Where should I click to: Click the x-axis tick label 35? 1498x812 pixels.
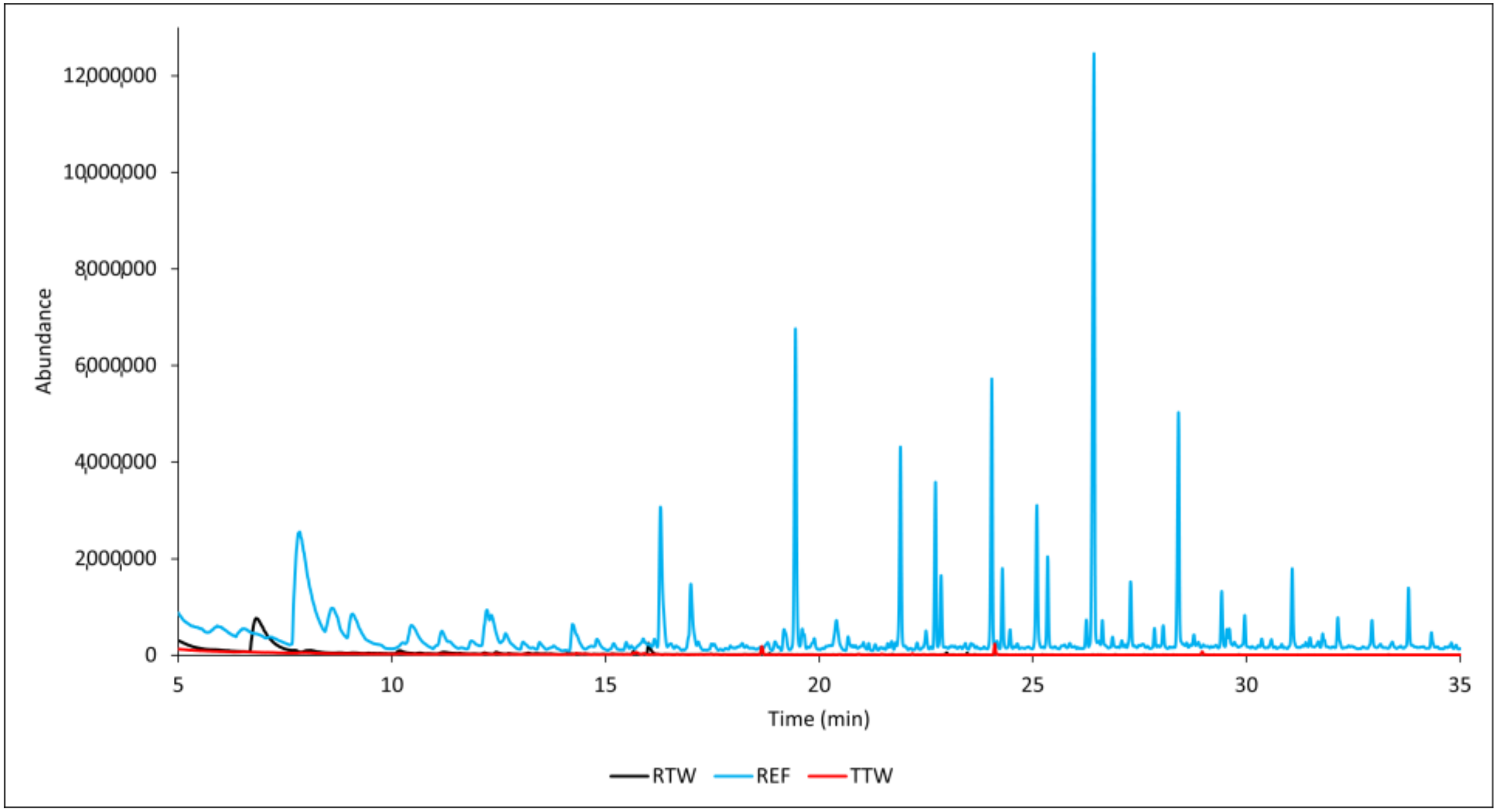click(1459, 685)
